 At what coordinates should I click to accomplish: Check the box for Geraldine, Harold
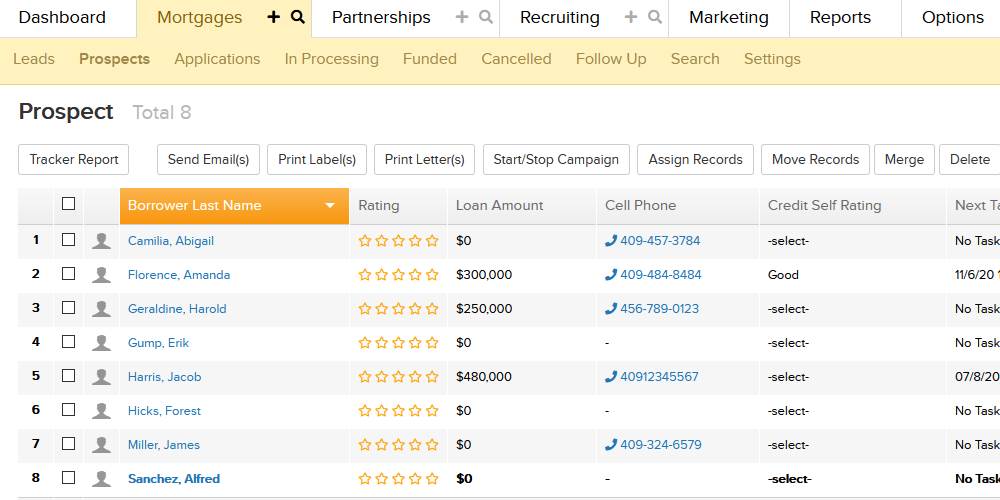68,307
